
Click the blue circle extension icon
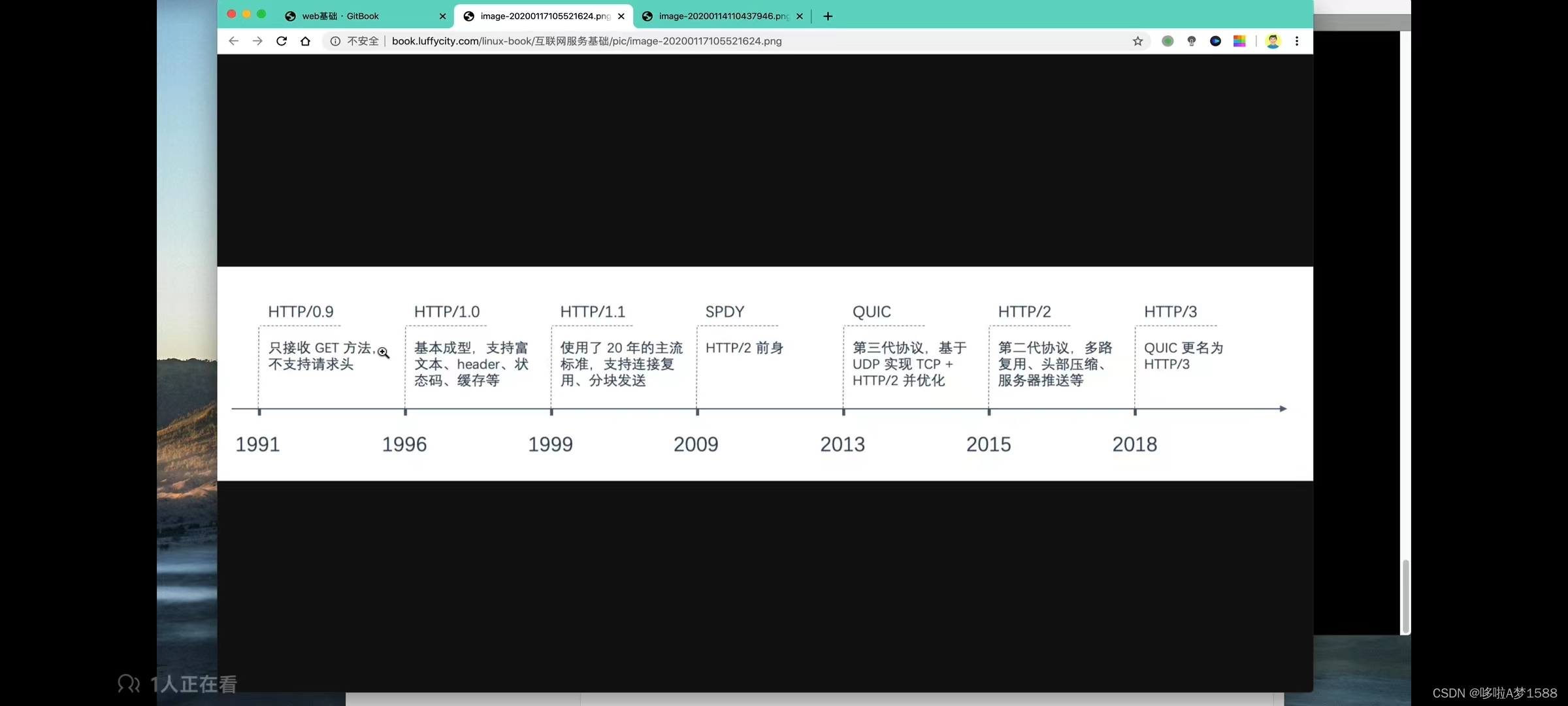tap(1215, 41)
